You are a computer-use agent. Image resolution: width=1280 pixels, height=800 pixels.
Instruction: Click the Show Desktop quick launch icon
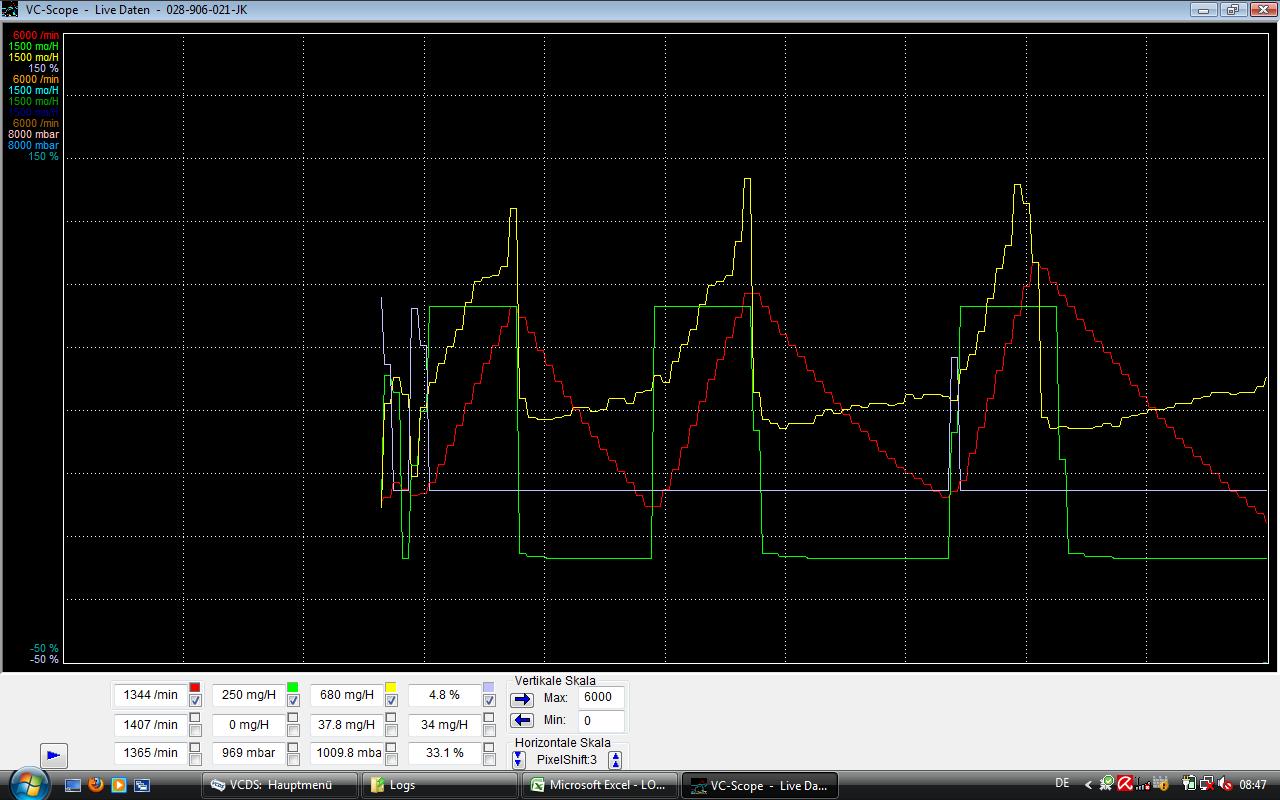(x=73, y=785)
